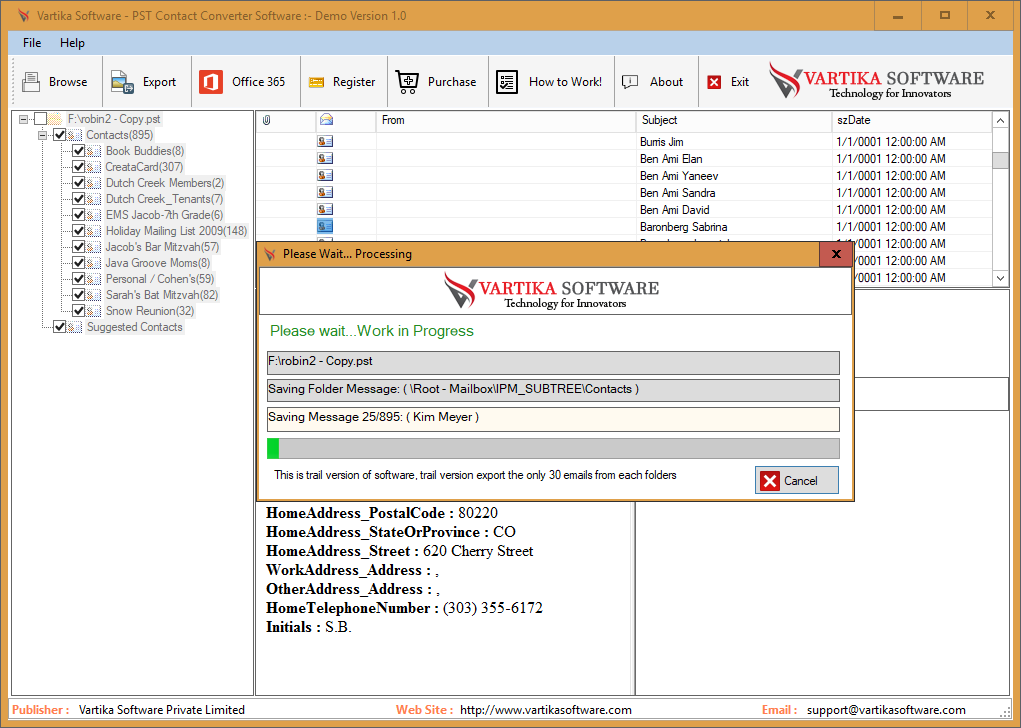Click the Saving Folder Message status field

553,391
